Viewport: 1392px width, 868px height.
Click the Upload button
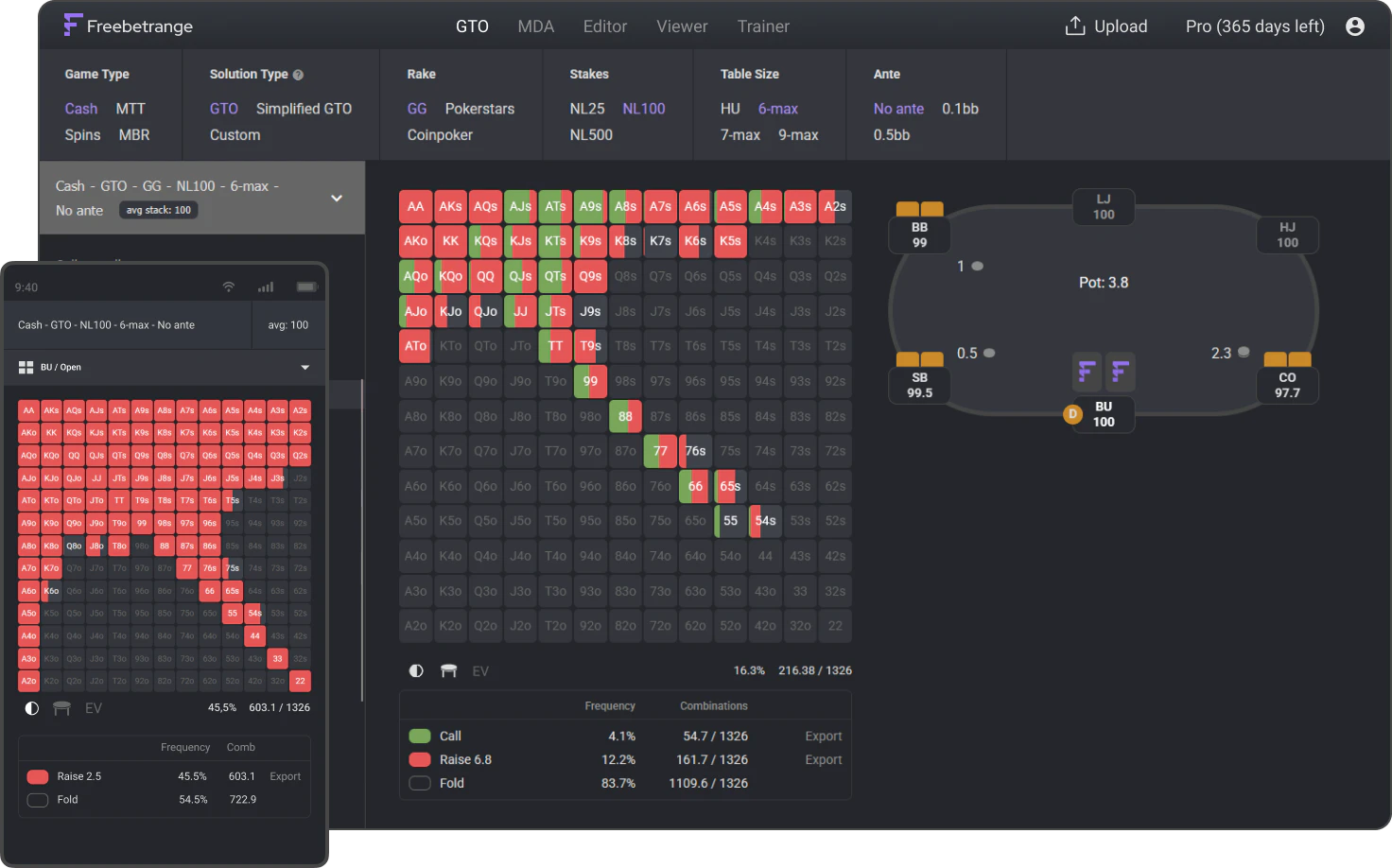1106,26
